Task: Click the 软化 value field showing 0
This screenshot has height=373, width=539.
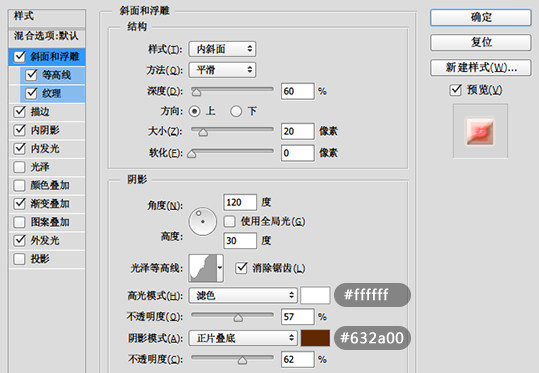Action: (x=297, y=153)
